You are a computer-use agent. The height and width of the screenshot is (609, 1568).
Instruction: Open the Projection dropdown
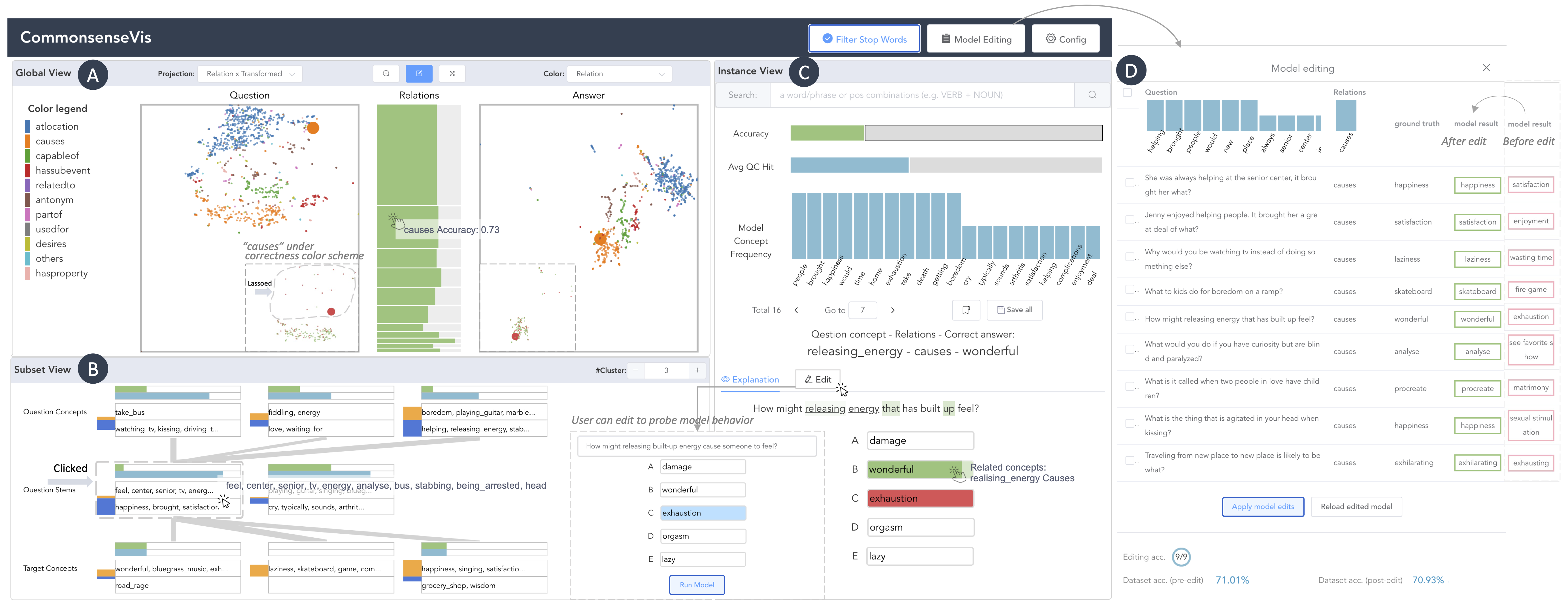pos(250,74)
